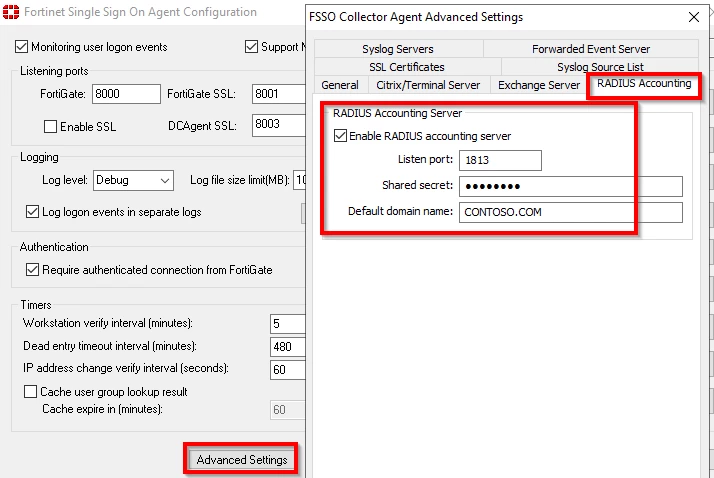Click the Log file size limit field

(x=299, y=180)
